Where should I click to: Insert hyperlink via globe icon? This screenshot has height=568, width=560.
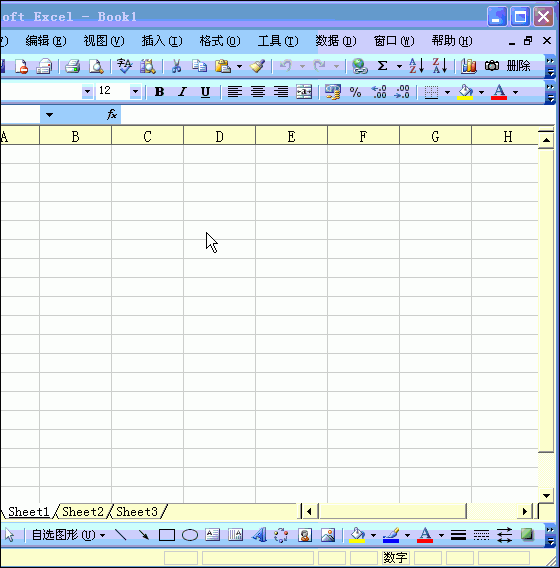360,66
